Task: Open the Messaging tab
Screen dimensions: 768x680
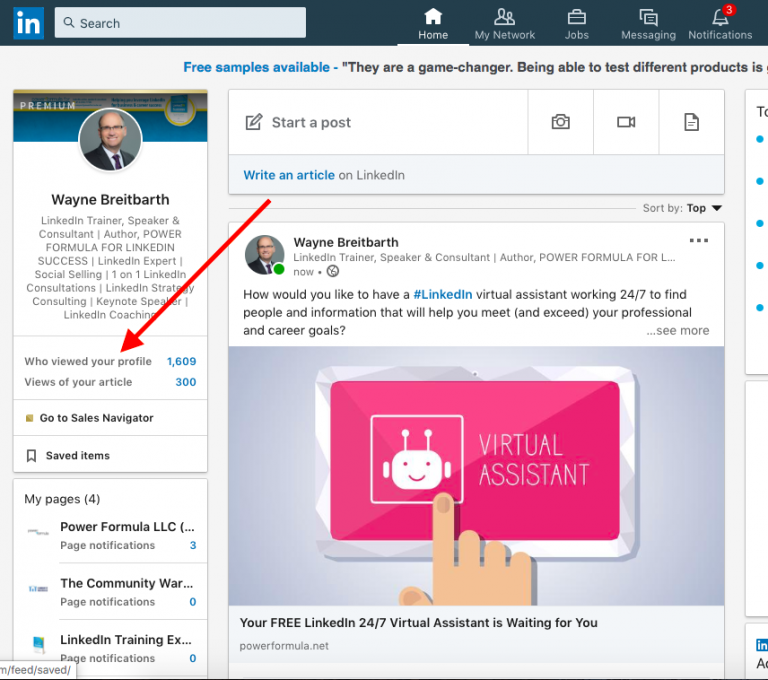Action: pyautogui.click(x=648, y=24)
